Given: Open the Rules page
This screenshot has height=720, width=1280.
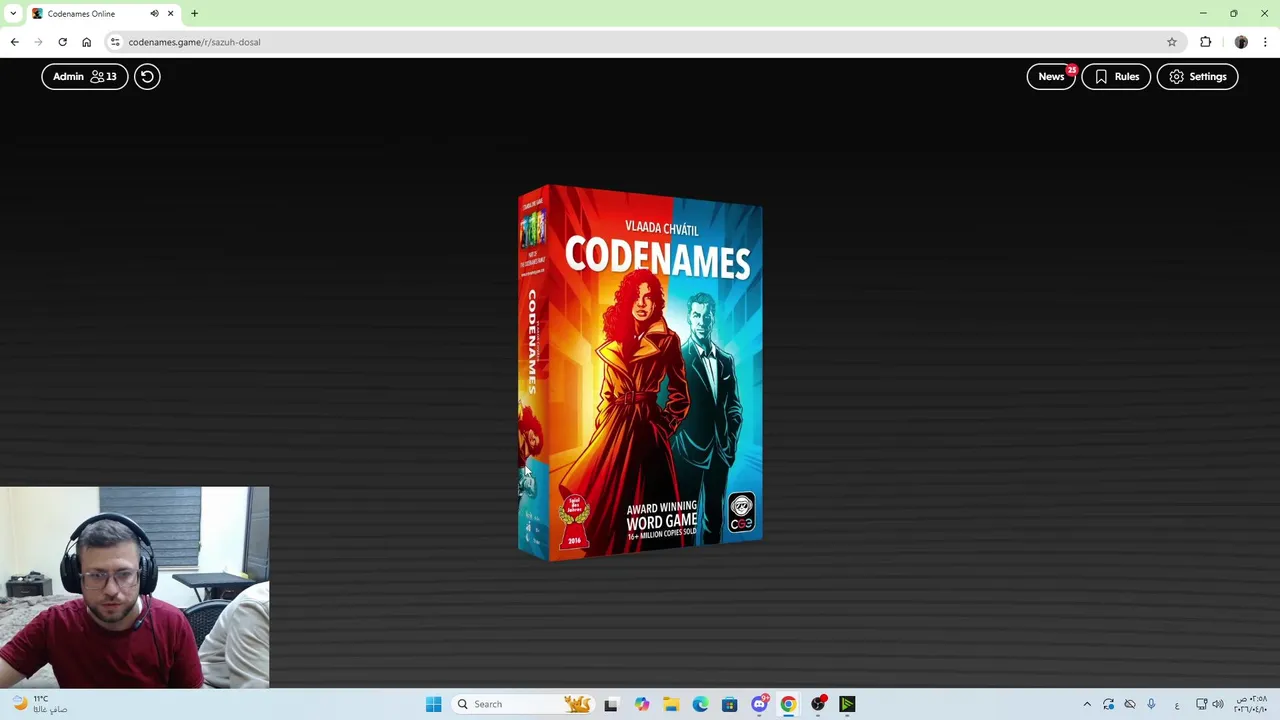Looking at the screenshot, I should (1116, 76).
